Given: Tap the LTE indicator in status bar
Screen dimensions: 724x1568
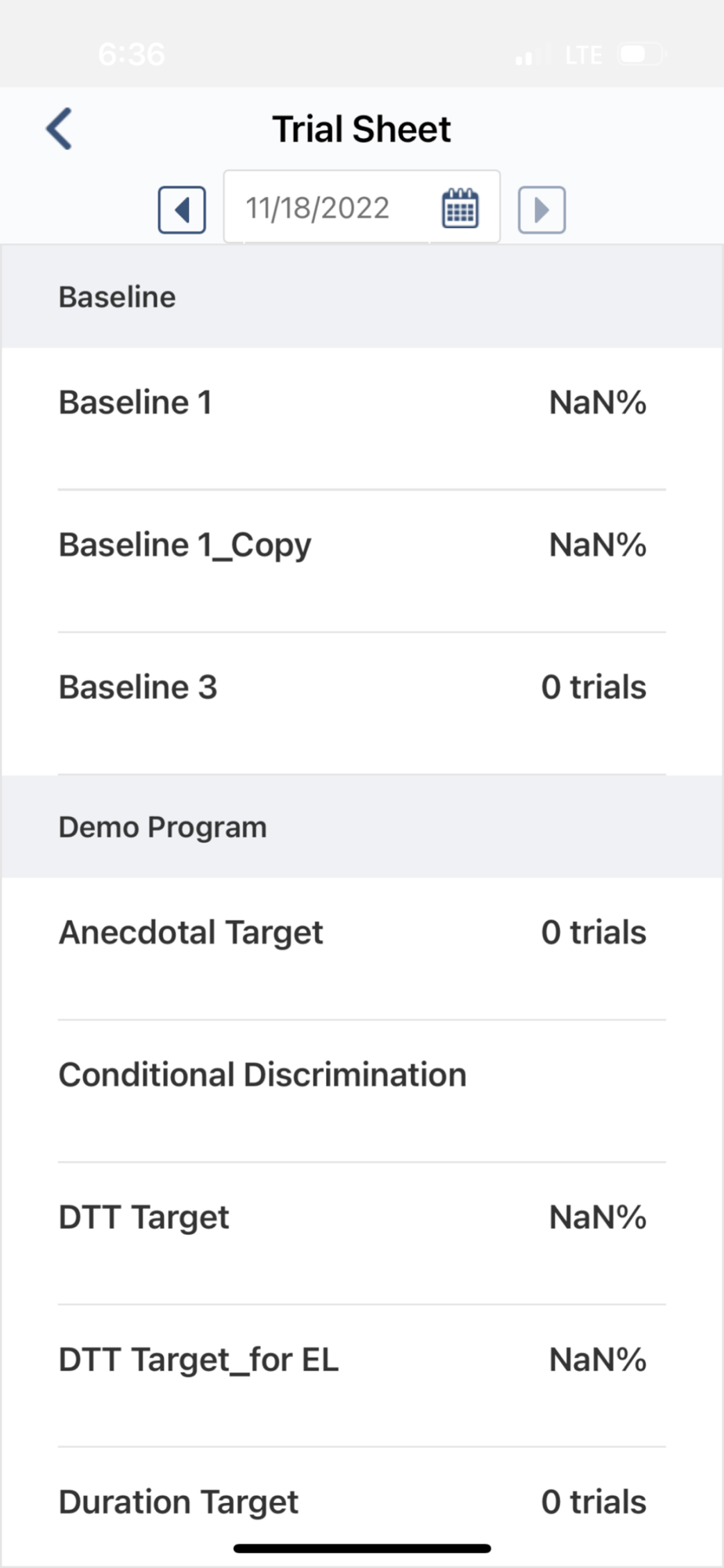Looking at the screenshot, I should pos(584,55).
